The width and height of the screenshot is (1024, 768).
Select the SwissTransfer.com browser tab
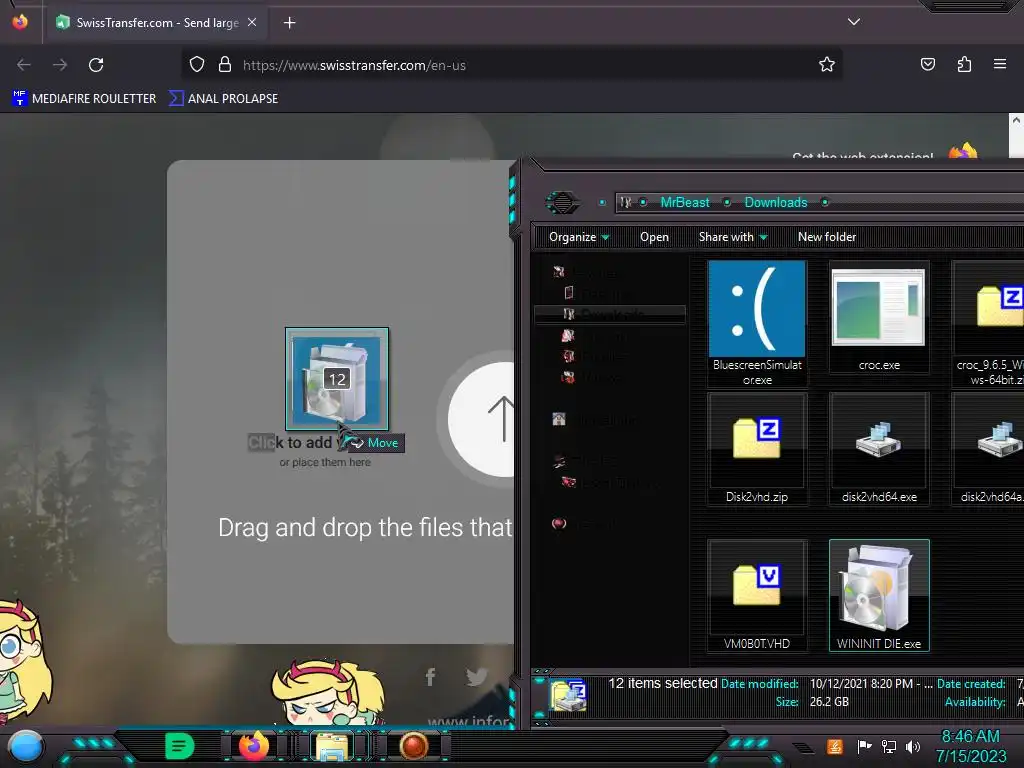pyautogui.click(x=155, y=22)
